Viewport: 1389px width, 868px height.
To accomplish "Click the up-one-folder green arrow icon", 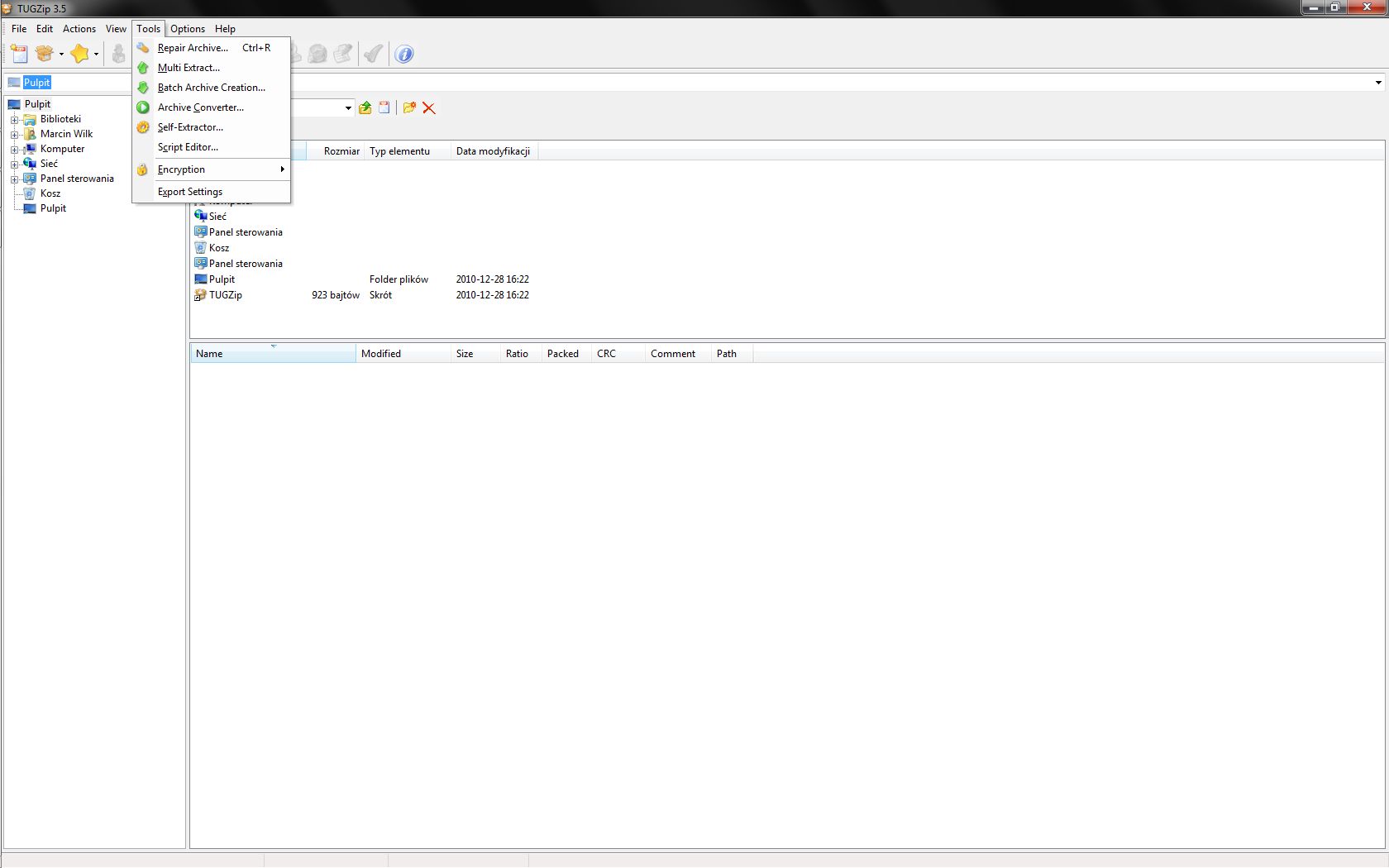I will point(365,107).
